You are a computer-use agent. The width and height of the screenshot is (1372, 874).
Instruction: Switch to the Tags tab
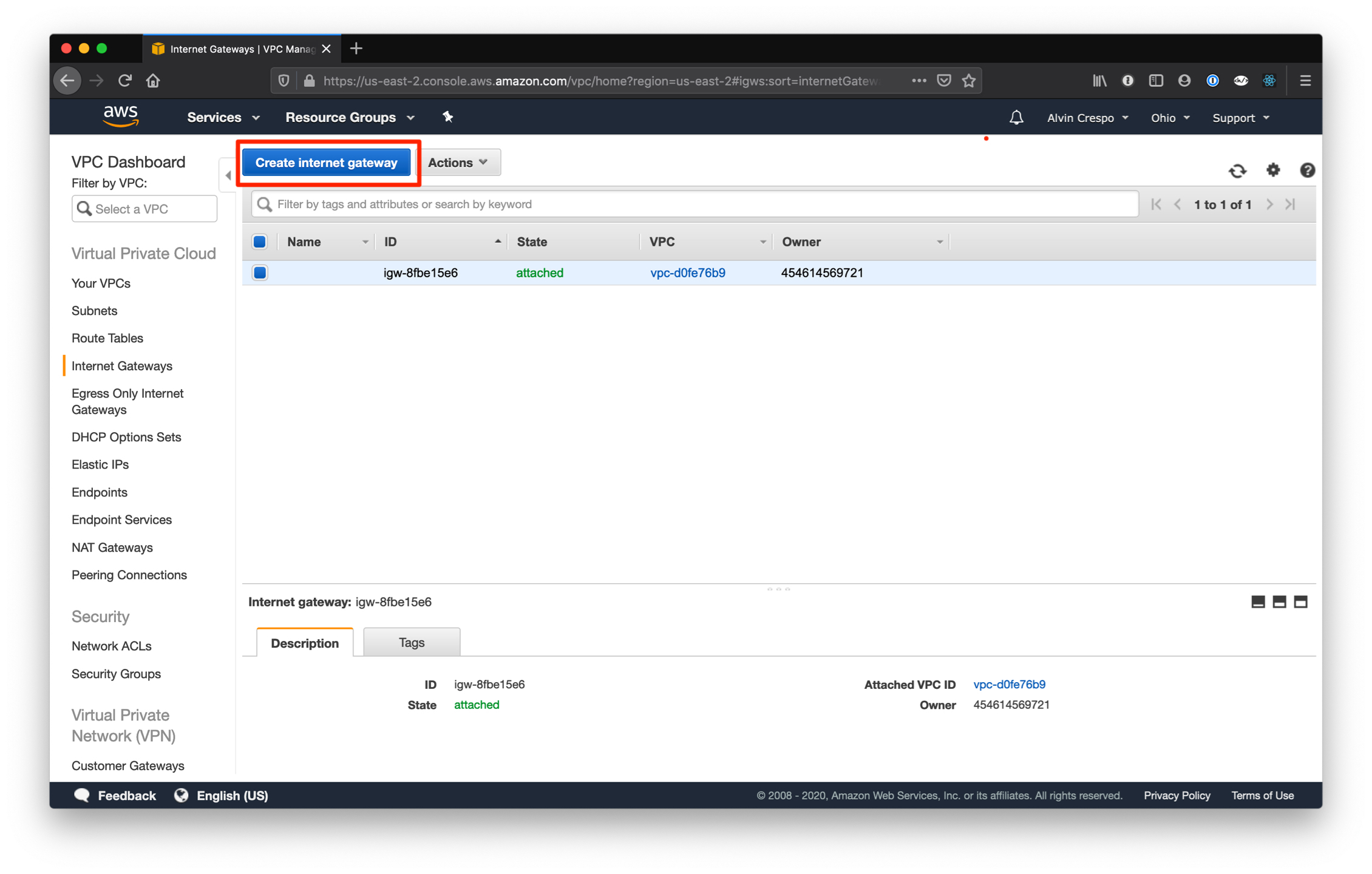pos(411,642)
